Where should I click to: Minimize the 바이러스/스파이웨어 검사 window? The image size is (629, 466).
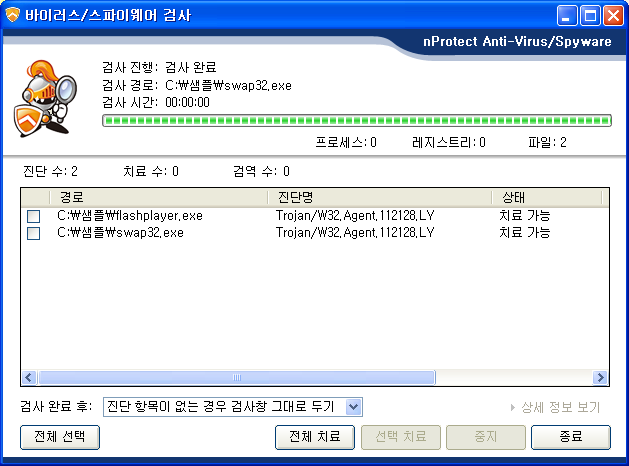click(567, 16)
